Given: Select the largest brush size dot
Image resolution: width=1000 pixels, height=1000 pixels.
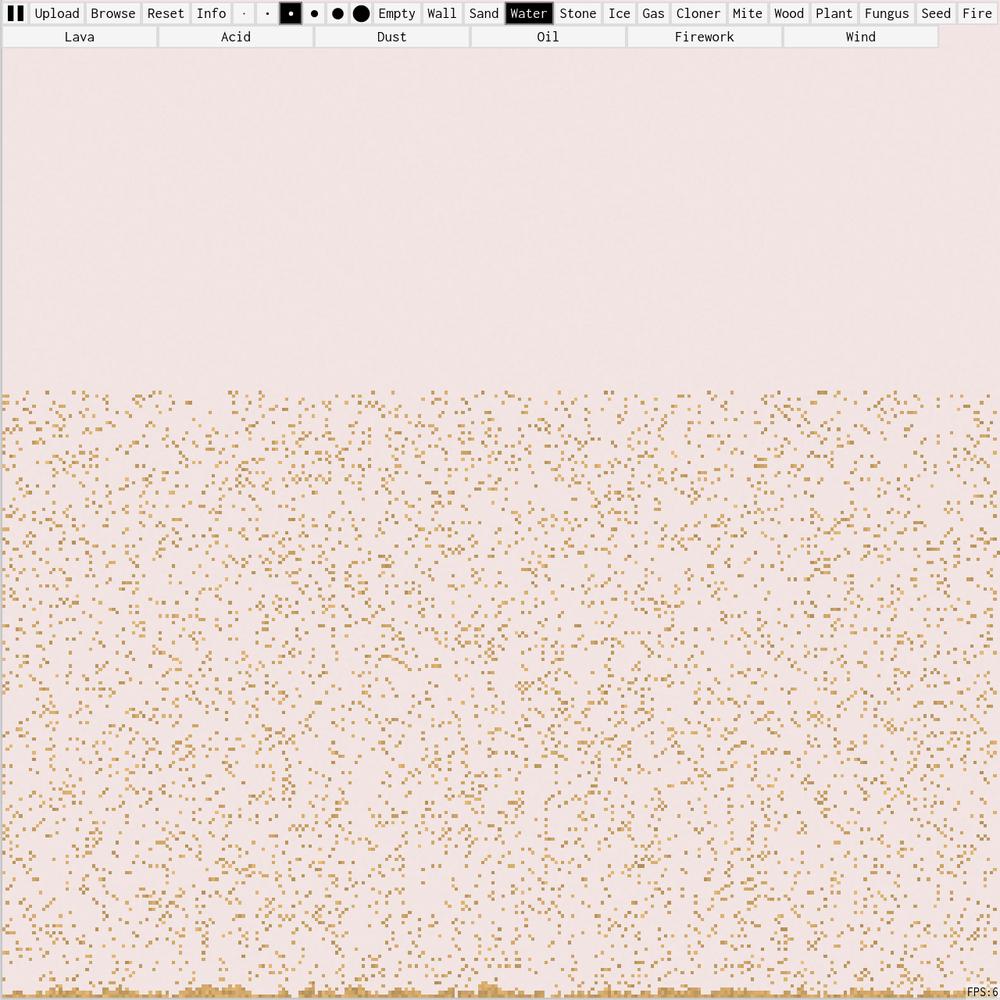Looking at the screenshot, I should [x=361, y=13].
